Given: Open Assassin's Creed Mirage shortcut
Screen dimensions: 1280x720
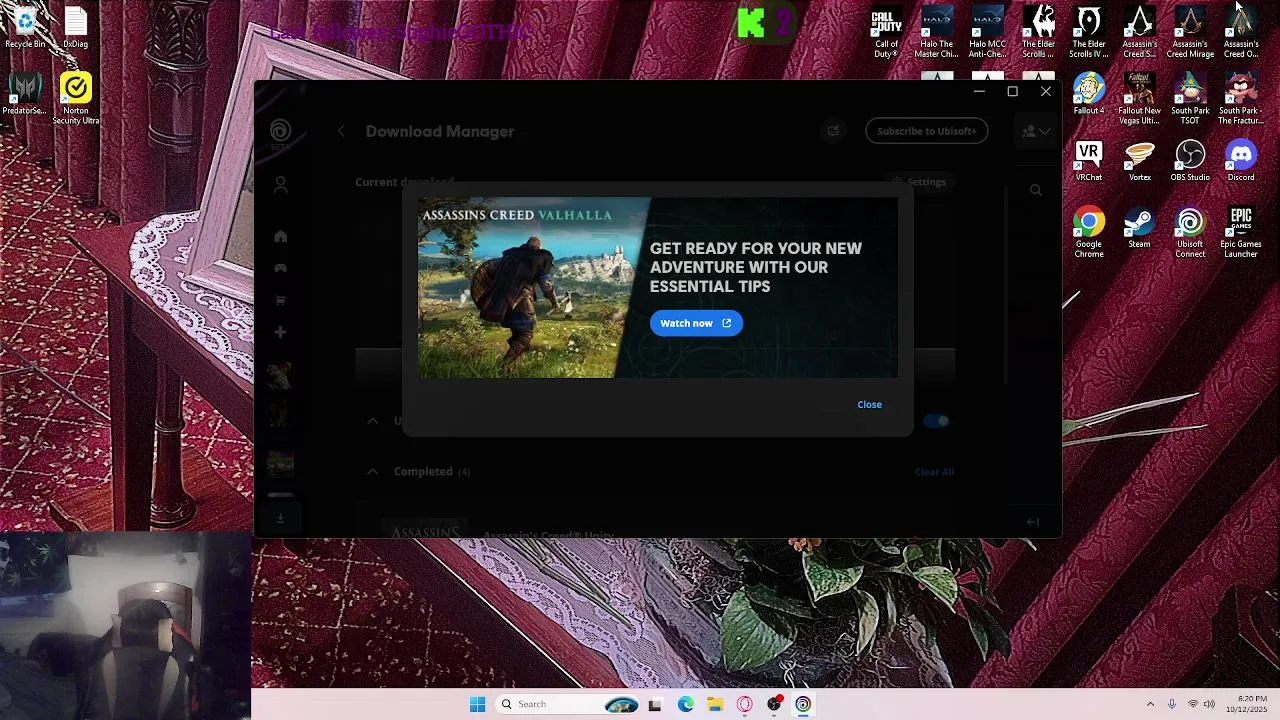Looking at the screenshot, I should click(1190, 33).
